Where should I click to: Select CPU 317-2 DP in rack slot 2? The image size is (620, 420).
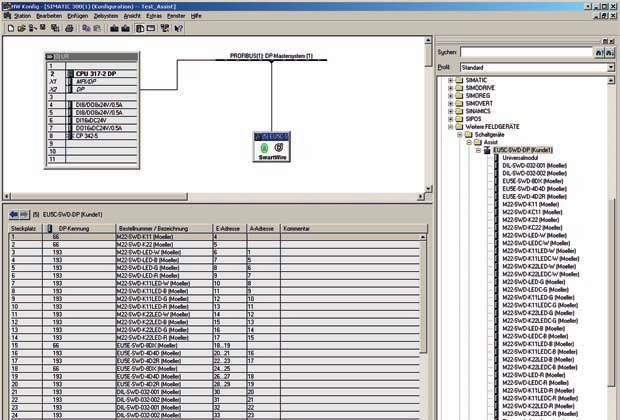(x=96, y=74)
